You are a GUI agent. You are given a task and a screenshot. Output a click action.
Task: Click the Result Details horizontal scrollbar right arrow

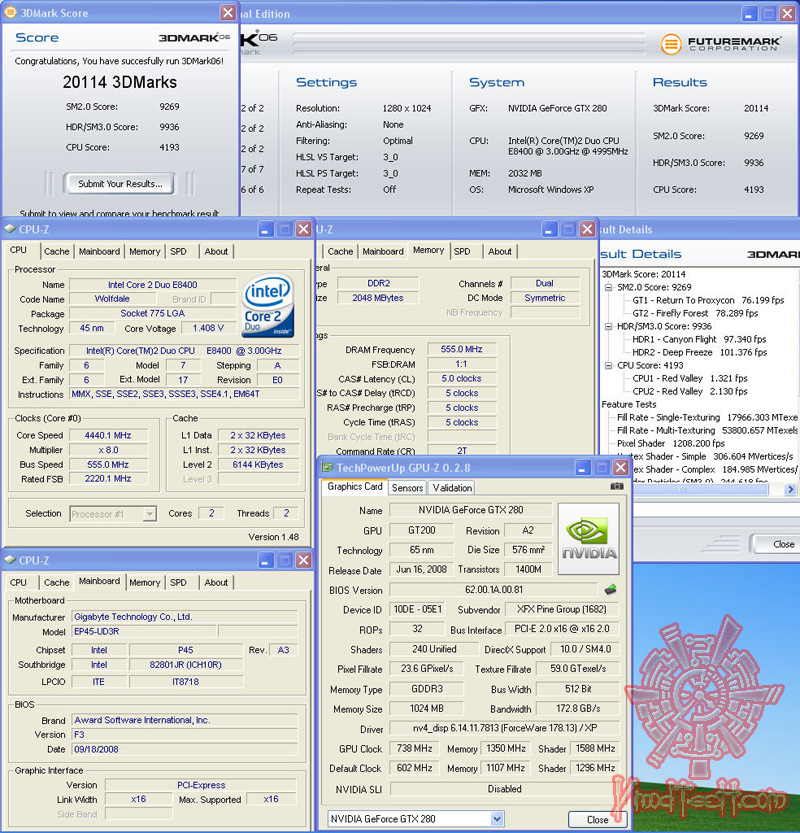click(x=790, y=489)
